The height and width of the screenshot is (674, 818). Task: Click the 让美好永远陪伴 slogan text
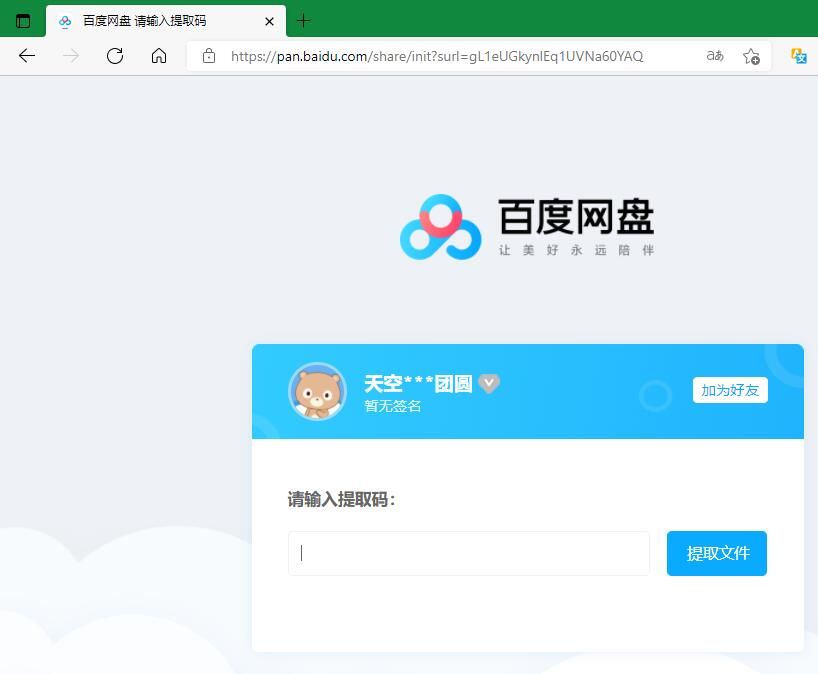tap(576, 250)
